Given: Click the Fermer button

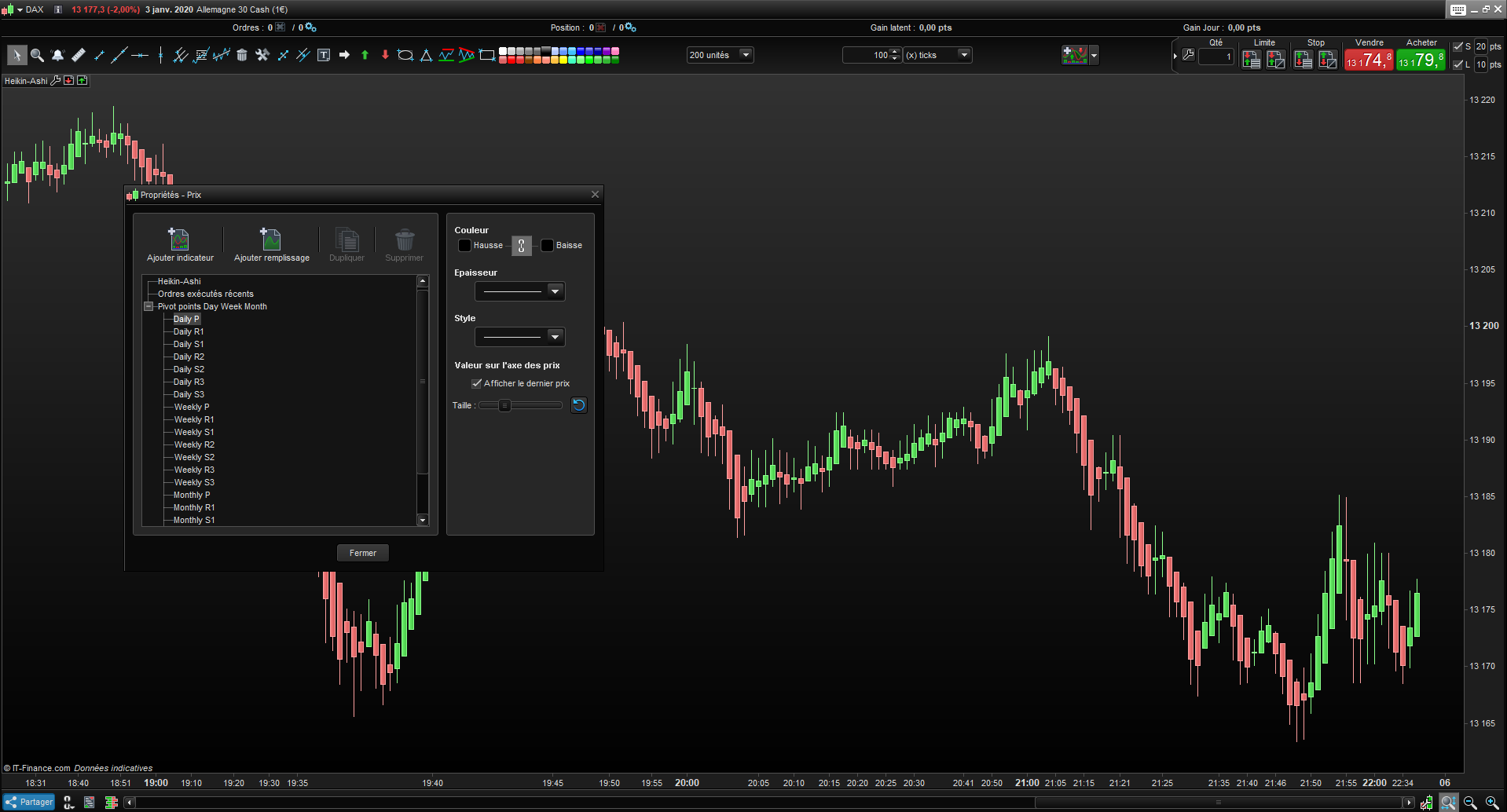Looking at the screenshot, I should tap(363, 553).
